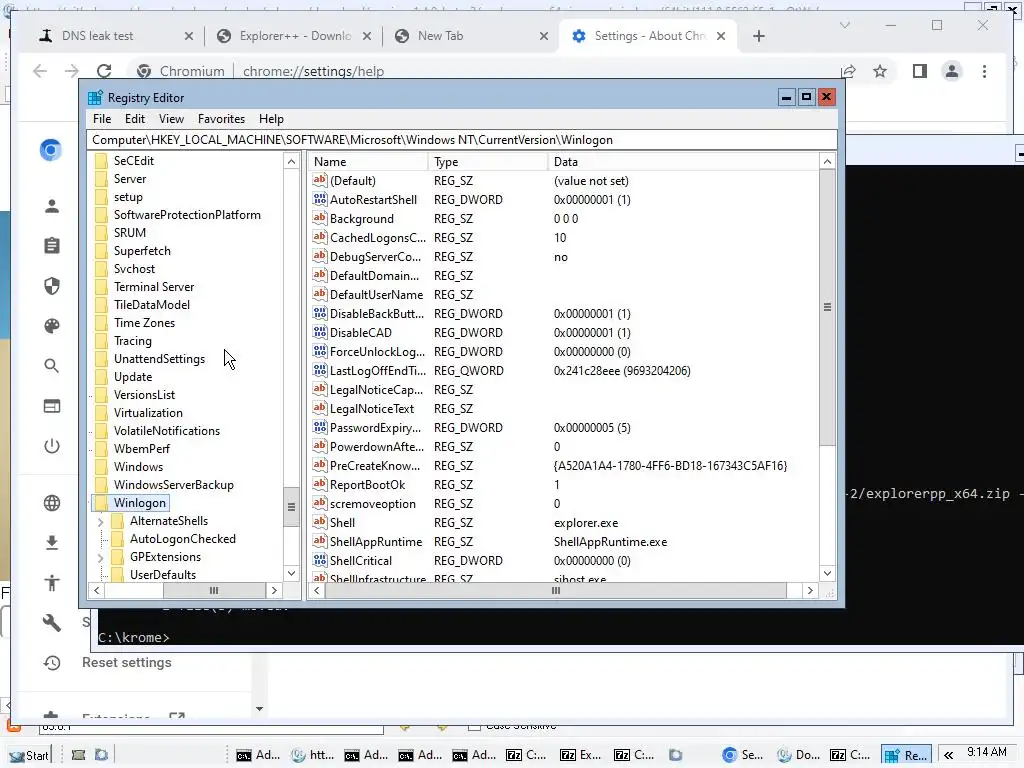This screenshot has width=1024, height=768.
Task: Click the DisableCAD DWORD icon
Action: pos(319,332)
